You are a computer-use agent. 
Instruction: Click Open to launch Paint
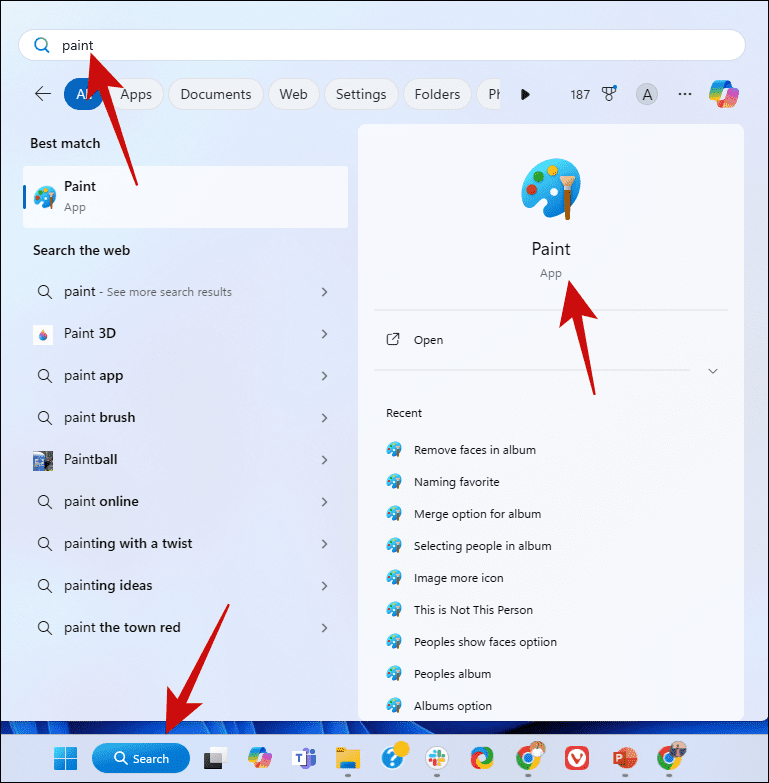point(428,340)
